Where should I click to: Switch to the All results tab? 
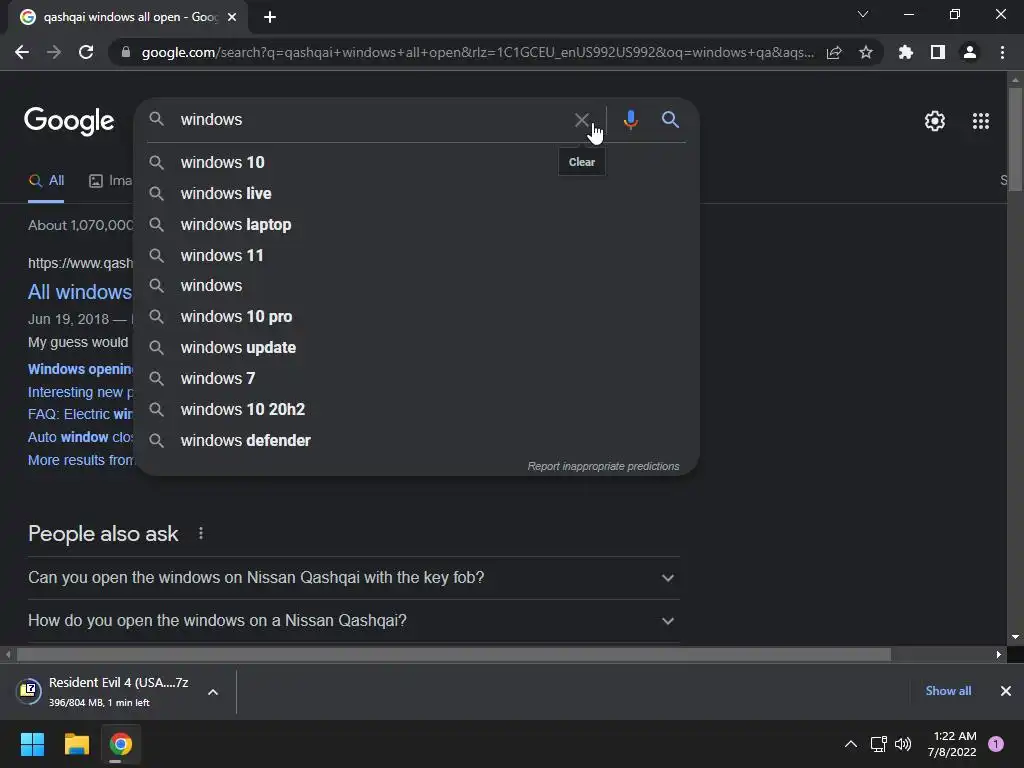(46, 181)
